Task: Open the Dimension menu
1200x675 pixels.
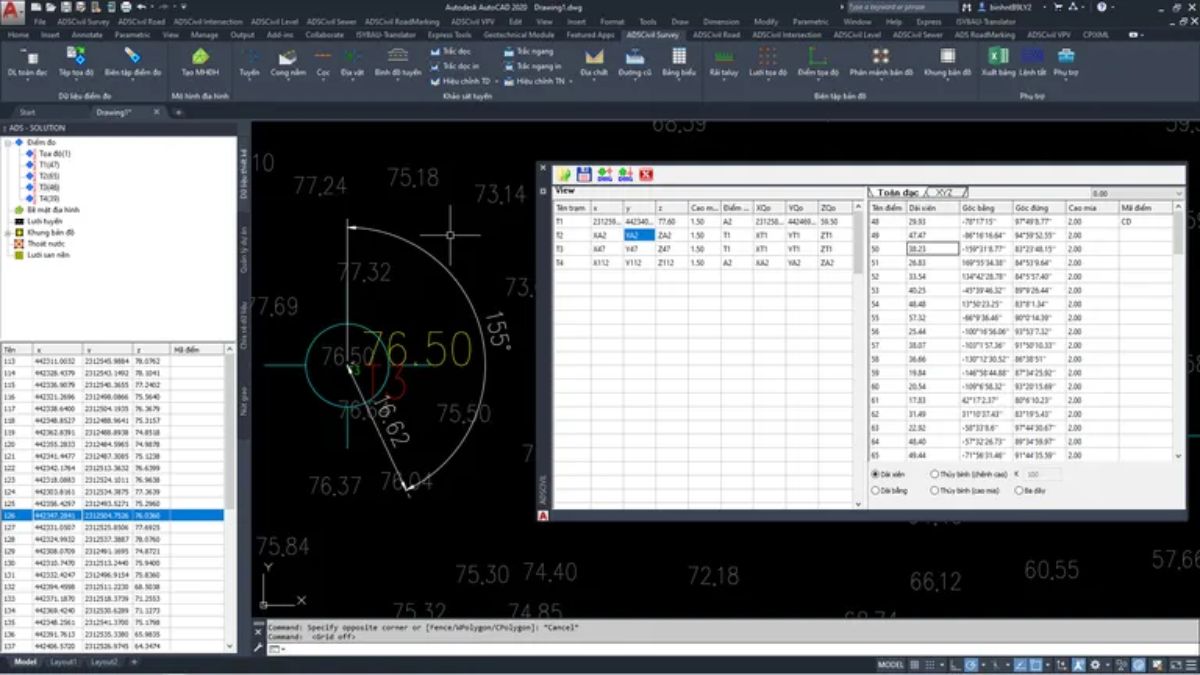Action: click(x=721, y=21)
